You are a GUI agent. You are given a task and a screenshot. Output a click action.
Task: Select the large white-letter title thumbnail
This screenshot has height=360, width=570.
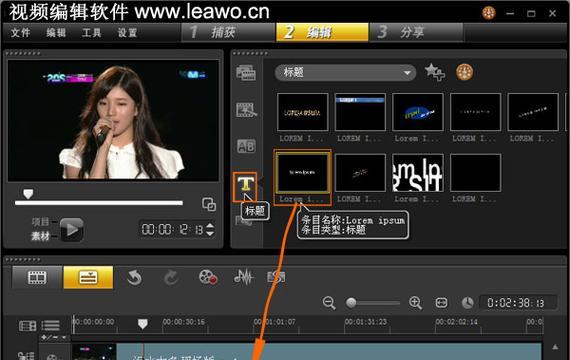coord(418,173)
